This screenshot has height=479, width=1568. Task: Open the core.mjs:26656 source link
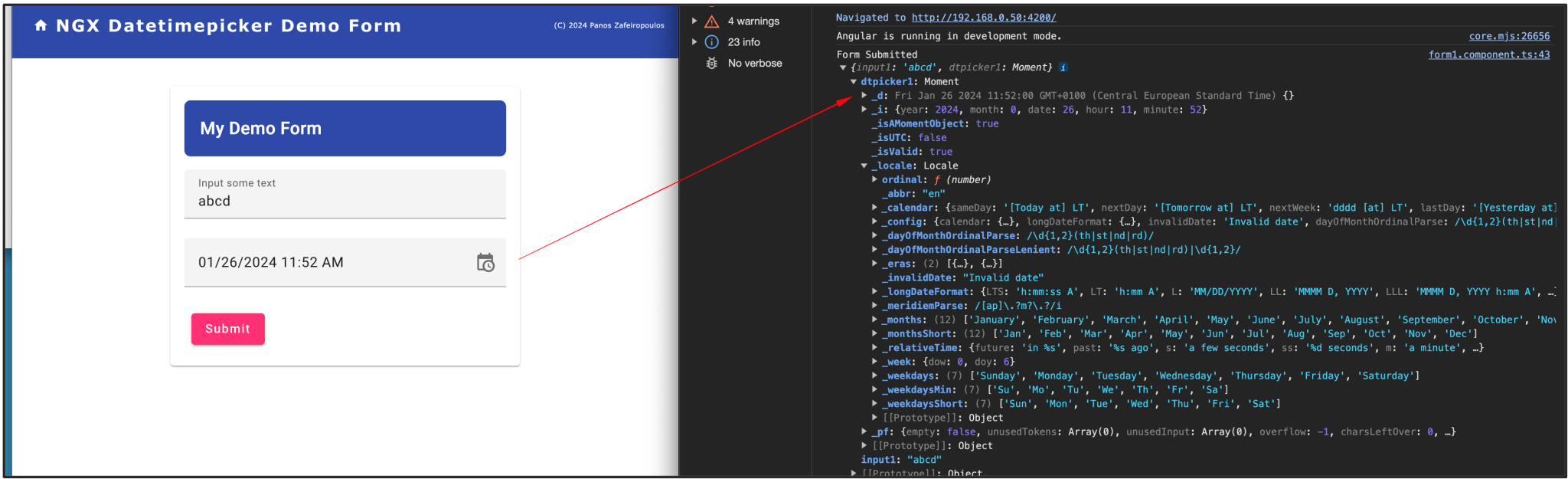(1509, 36)
